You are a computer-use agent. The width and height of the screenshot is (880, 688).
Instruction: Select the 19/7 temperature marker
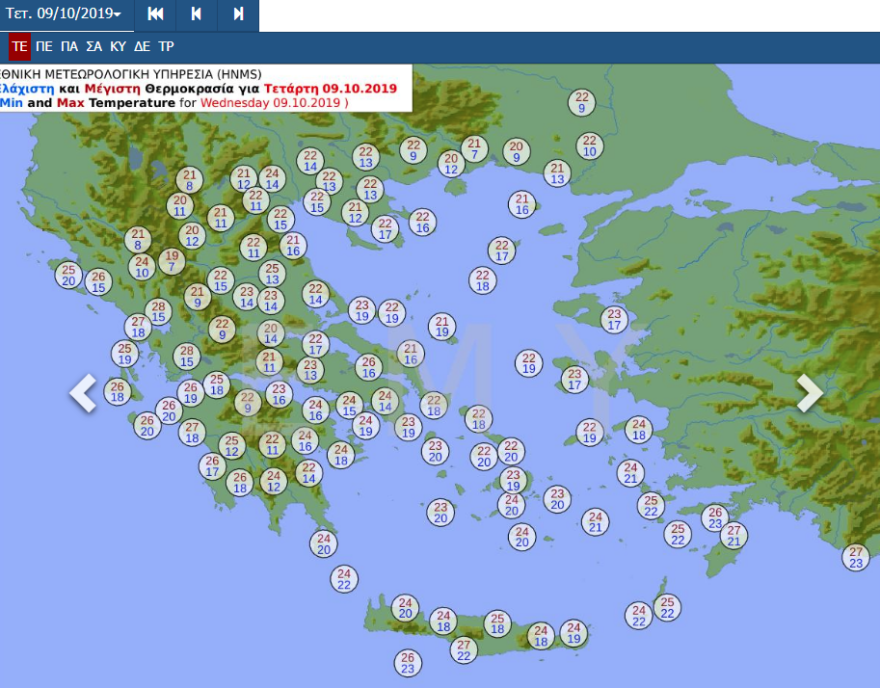[x=171, y=261]
